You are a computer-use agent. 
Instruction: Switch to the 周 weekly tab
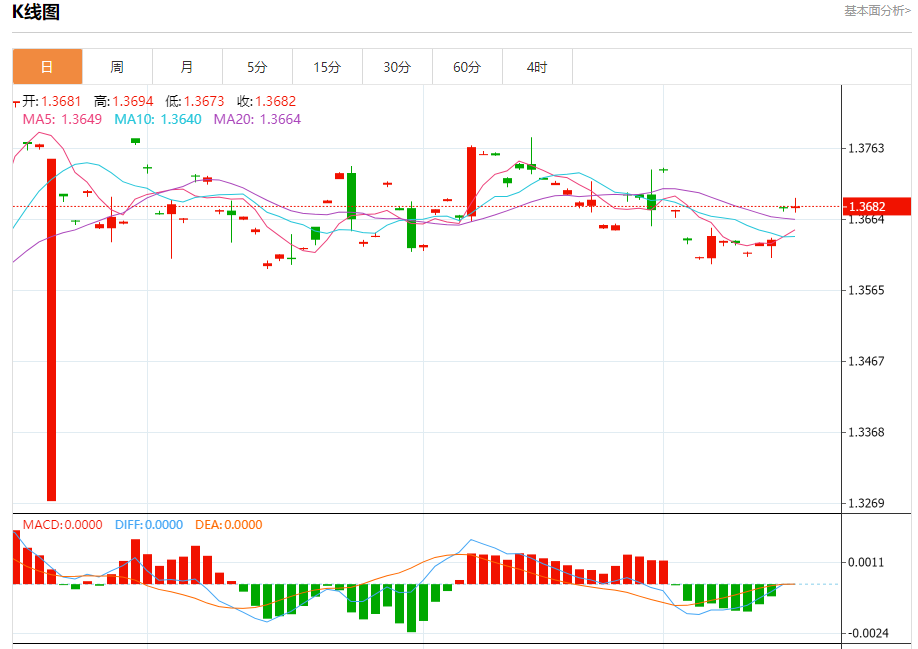[x=117, y=67]
